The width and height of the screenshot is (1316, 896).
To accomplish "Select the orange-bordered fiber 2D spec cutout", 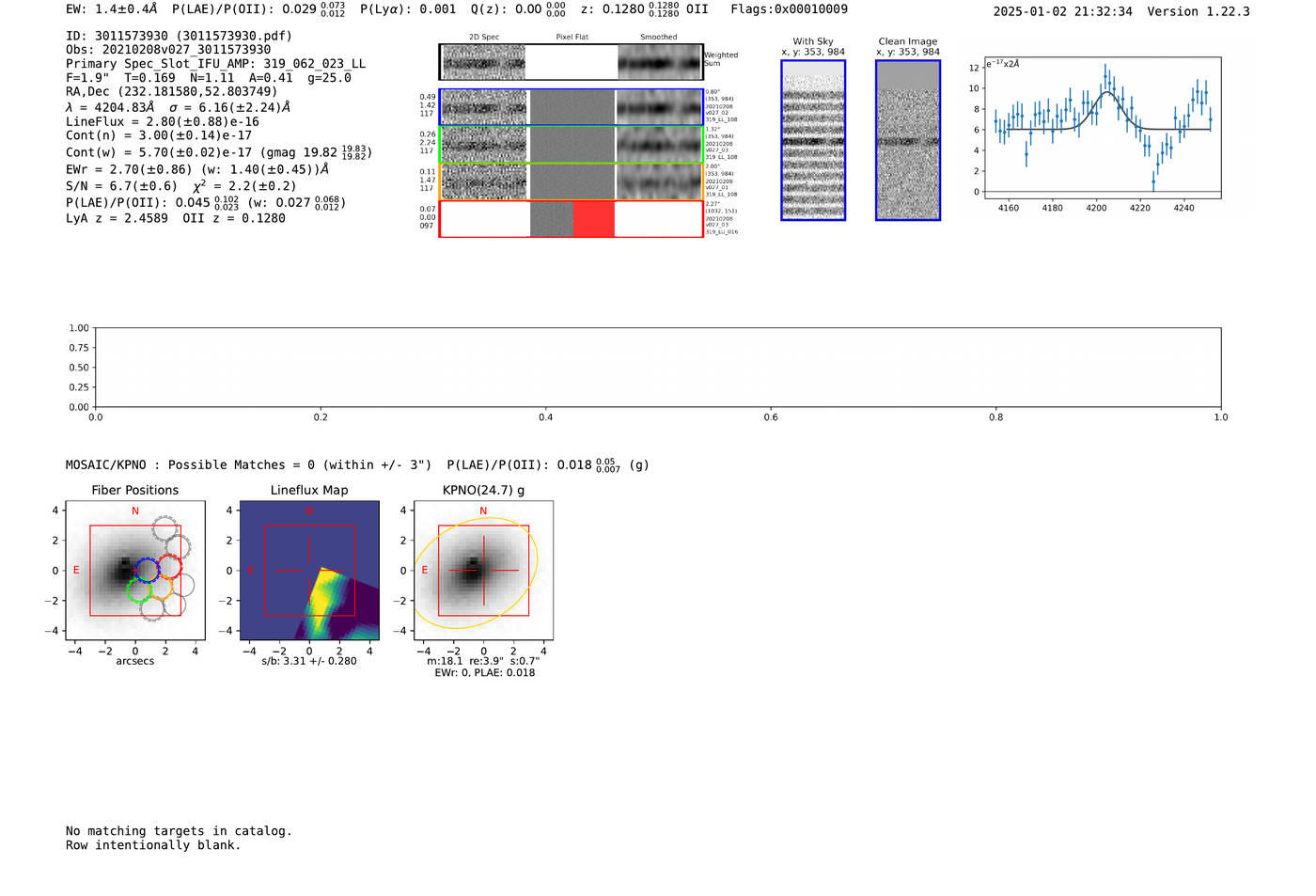I will [484, 181].
